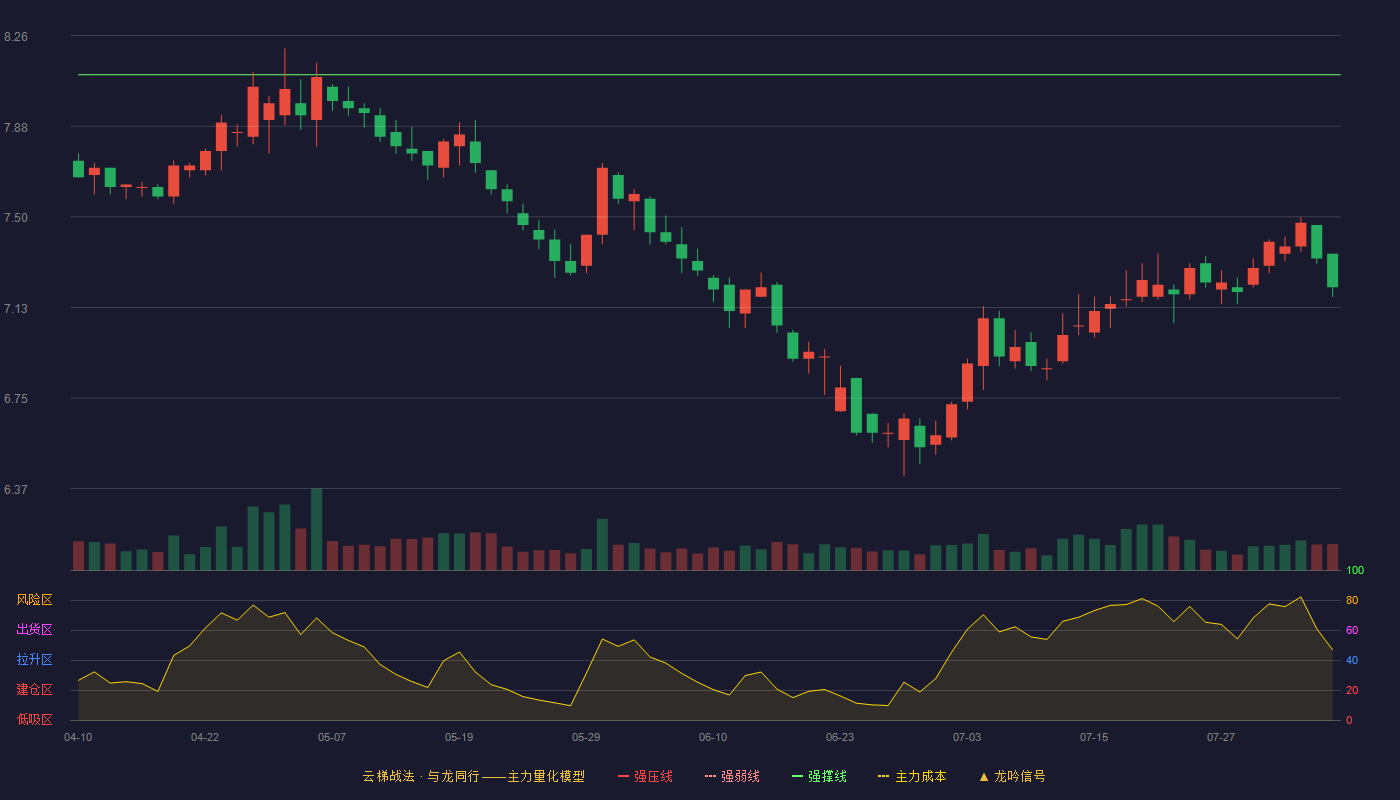Click the 04-22 date label
Screen dimensions: 1400x800
pyautogui.click(x=205, y=737)
